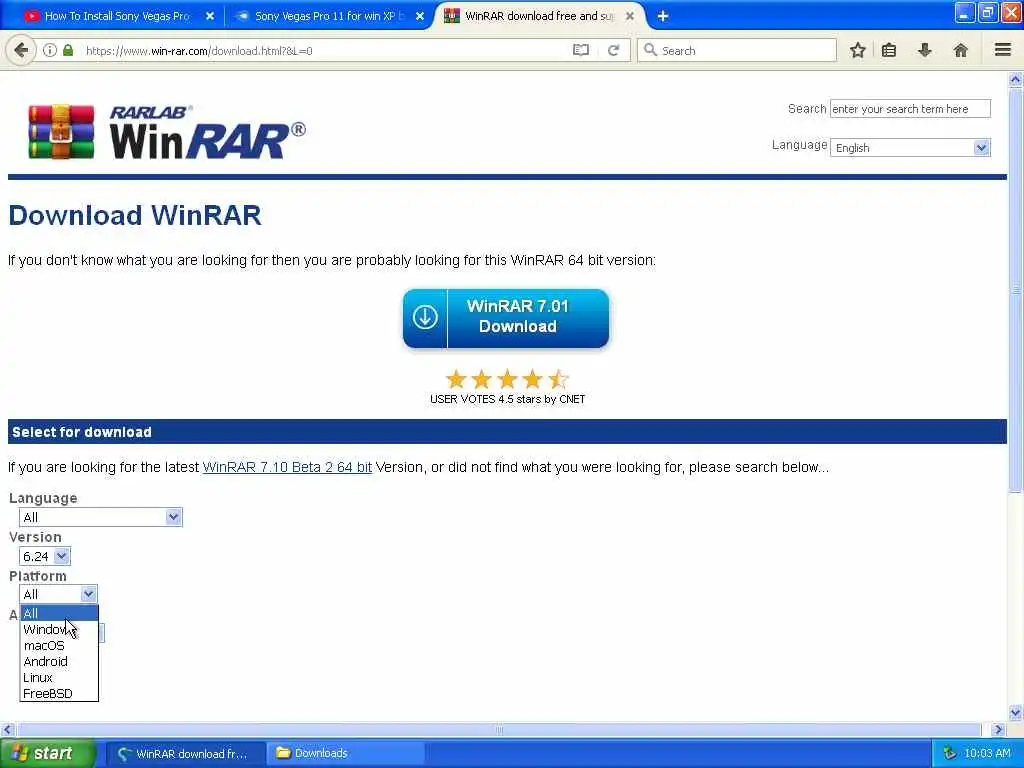Viewport: 1024px width, 768px height.
Task: Switch to WinRAR download taskbar button
Action: [185, 753]
